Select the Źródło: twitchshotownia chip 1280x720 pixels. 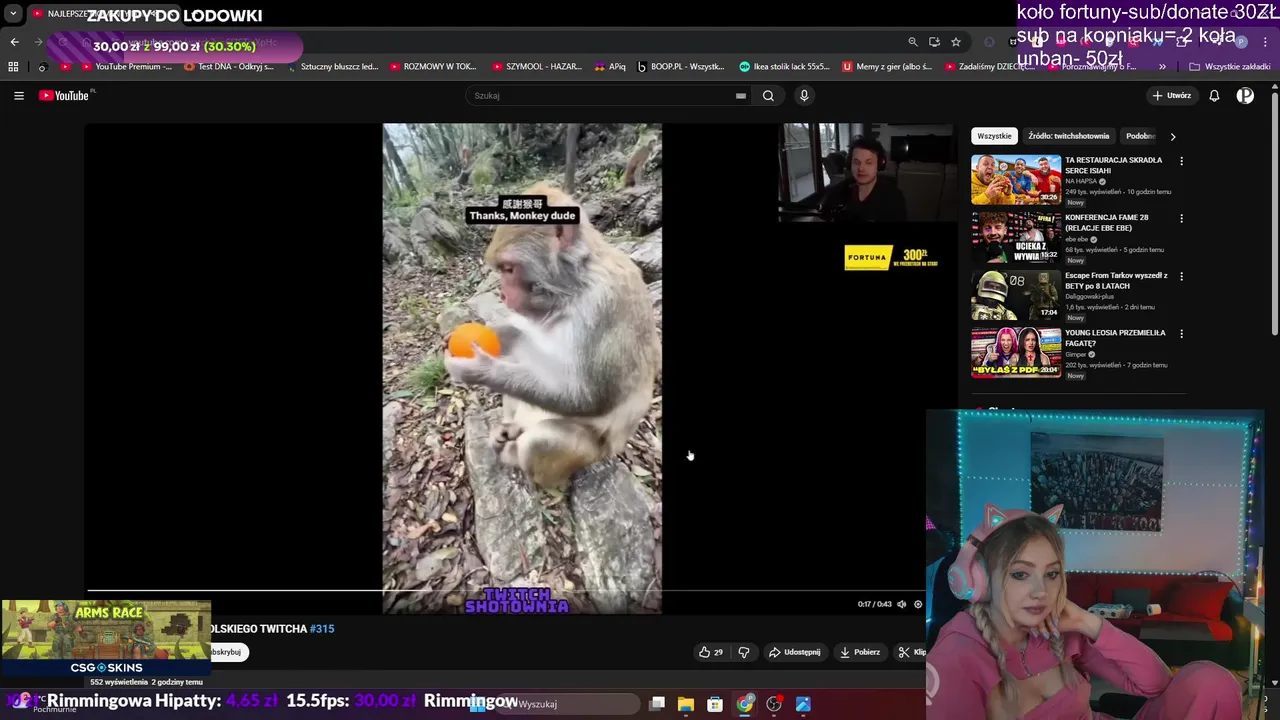[1069, 136]
